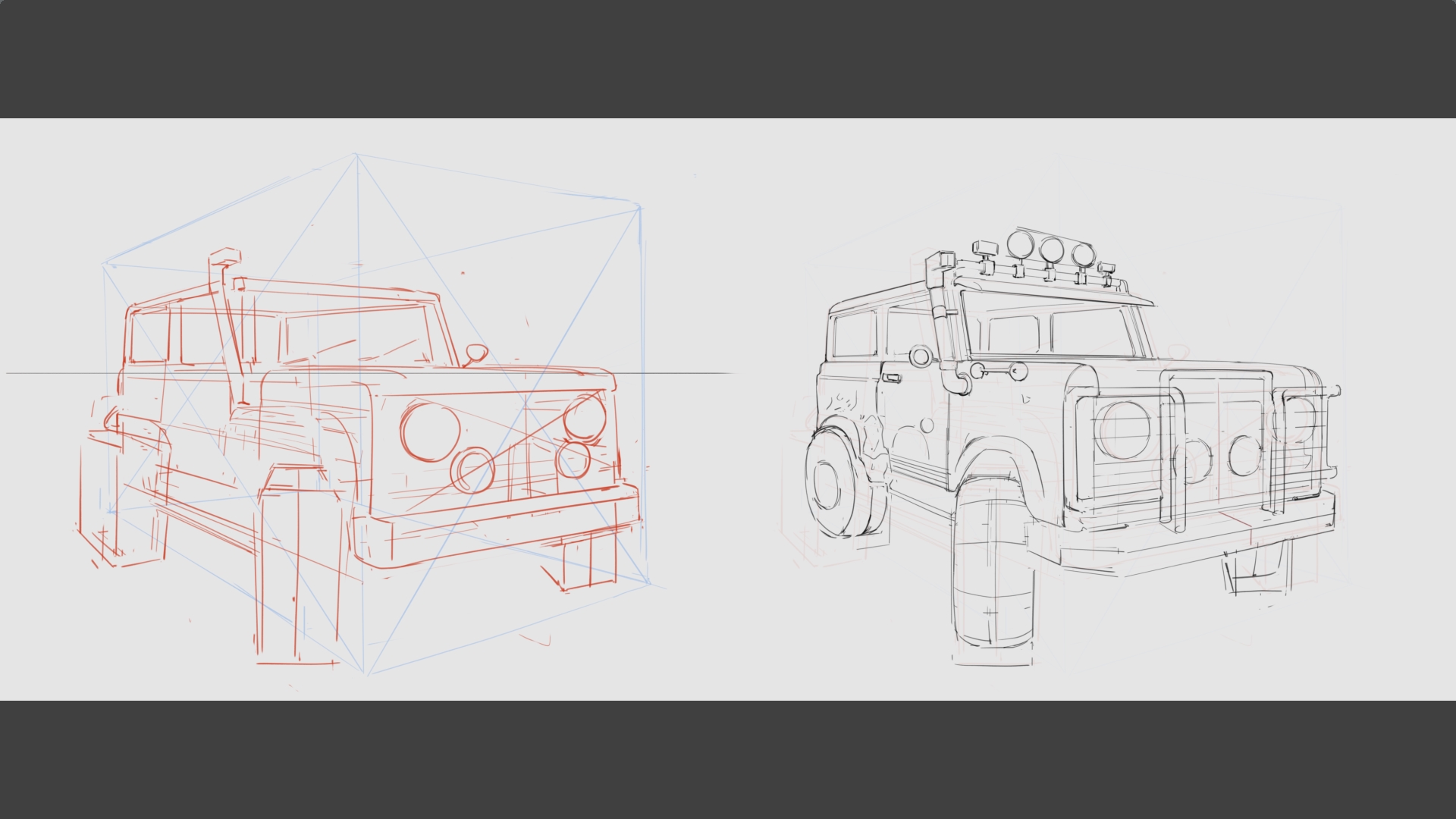The height and width of the screenshot is (819, 1456).
Task: Click the snorkel top on red sketch
Action: click(x=224, y=256)
